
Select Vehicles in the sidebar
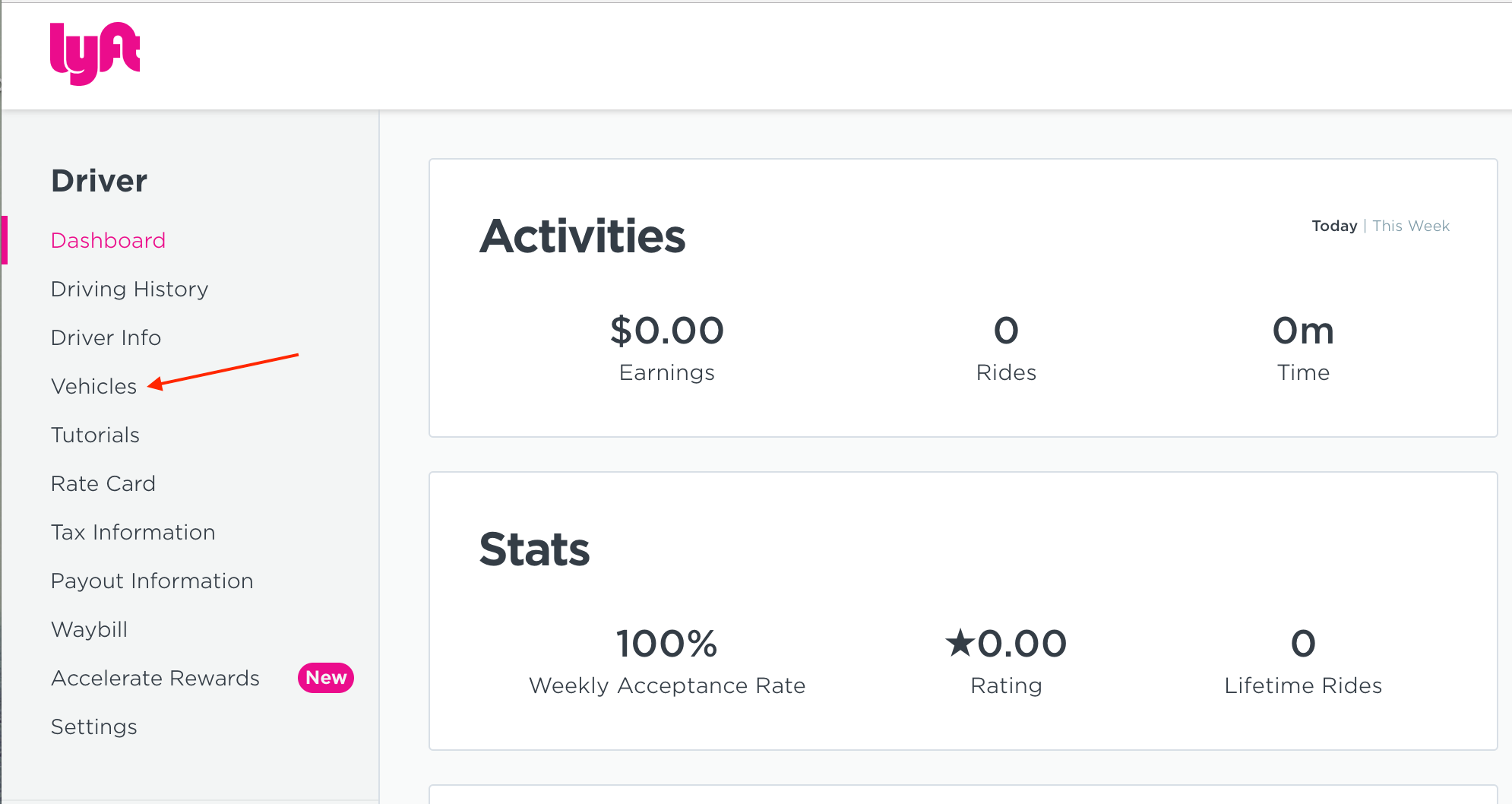[93, 387]
